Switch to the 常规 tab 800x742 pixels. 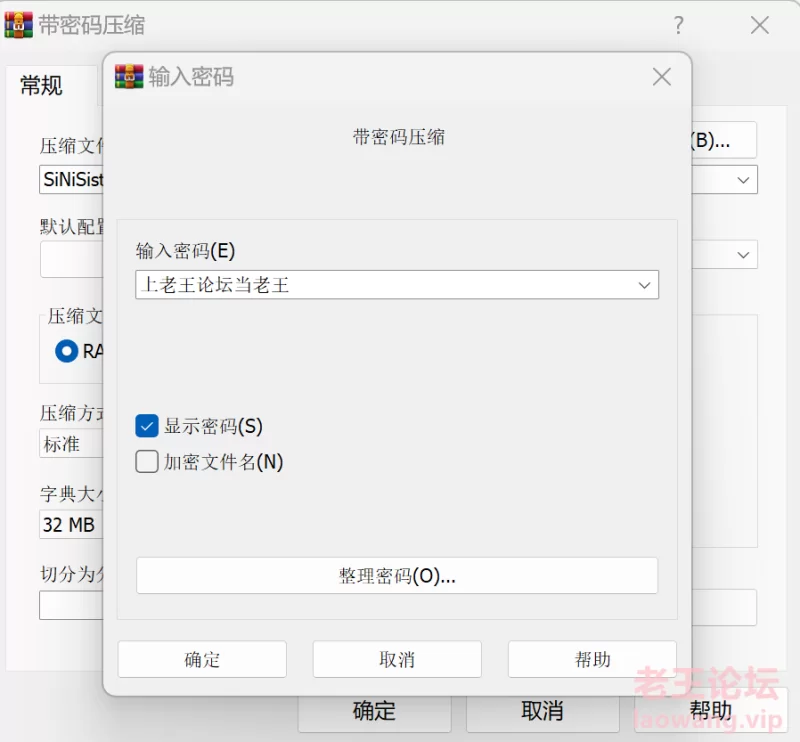click(41, 86)
